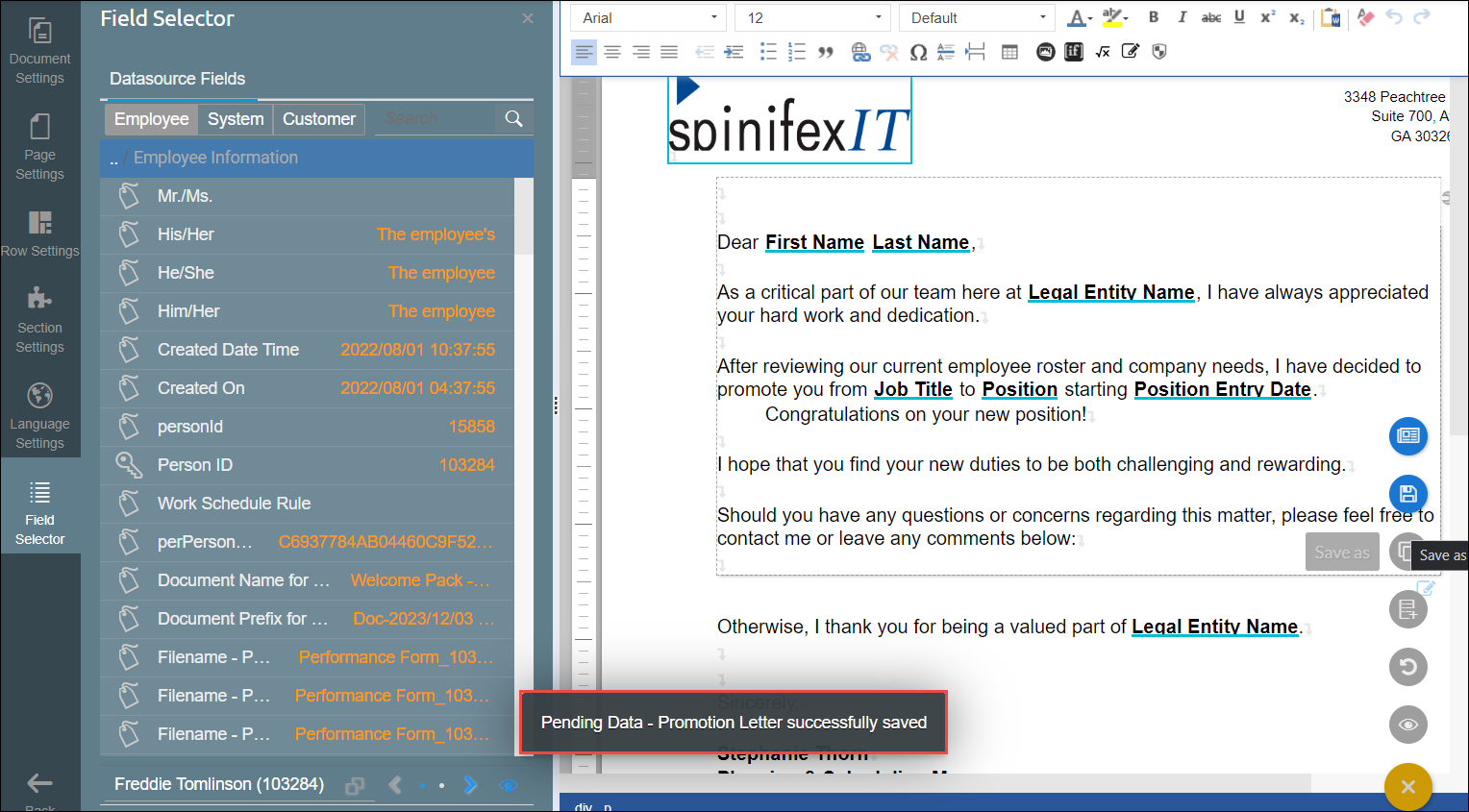Select the Work Schedule Rule field
Screen dimensions: 1469x812
click(x=234, y=504)
